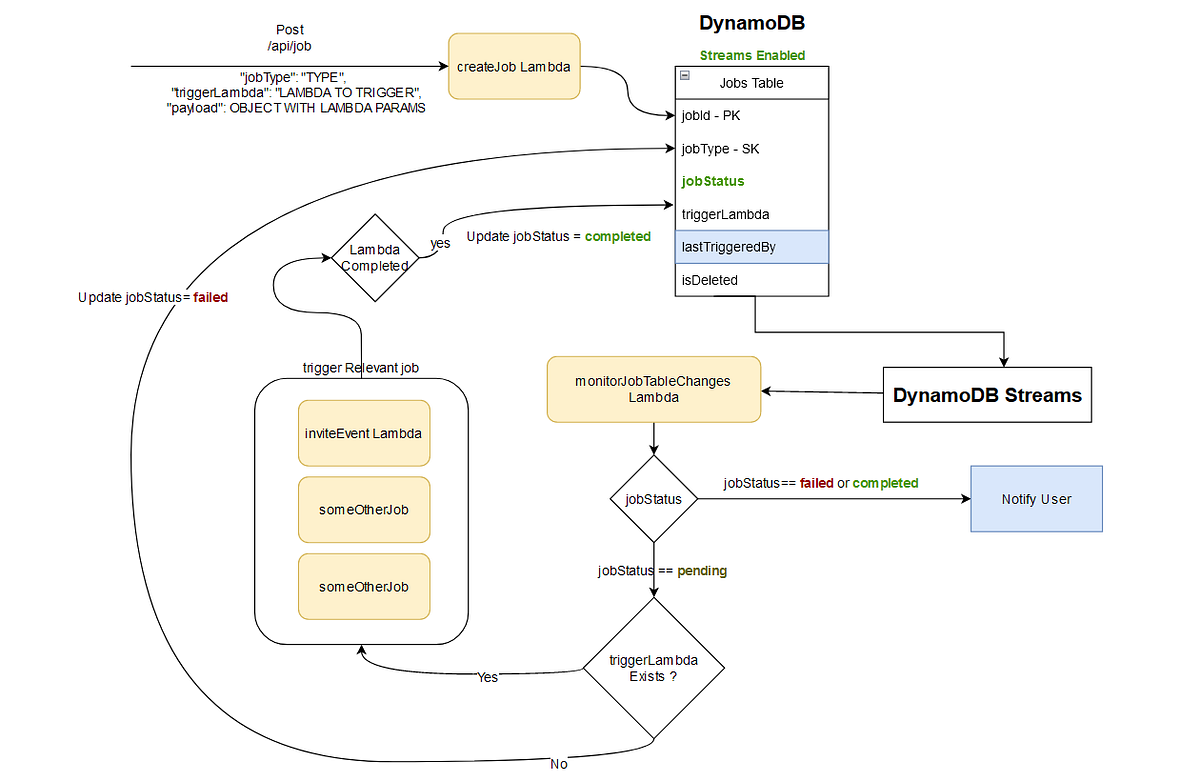Click the DynamoDB Streams block
Viewport: 1200px width, 782px height.
click(x=987, y=395)
